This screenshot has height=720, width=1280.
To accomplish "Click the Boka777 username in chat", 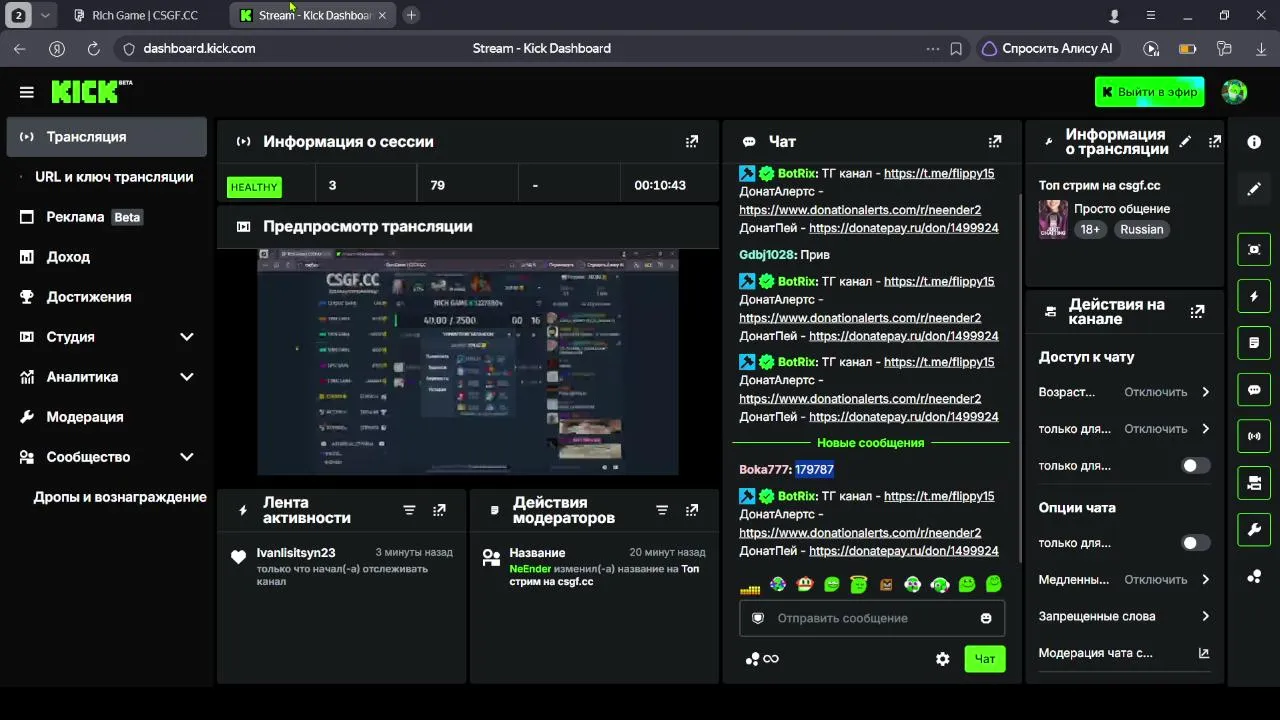I will [x=765, y=470].
